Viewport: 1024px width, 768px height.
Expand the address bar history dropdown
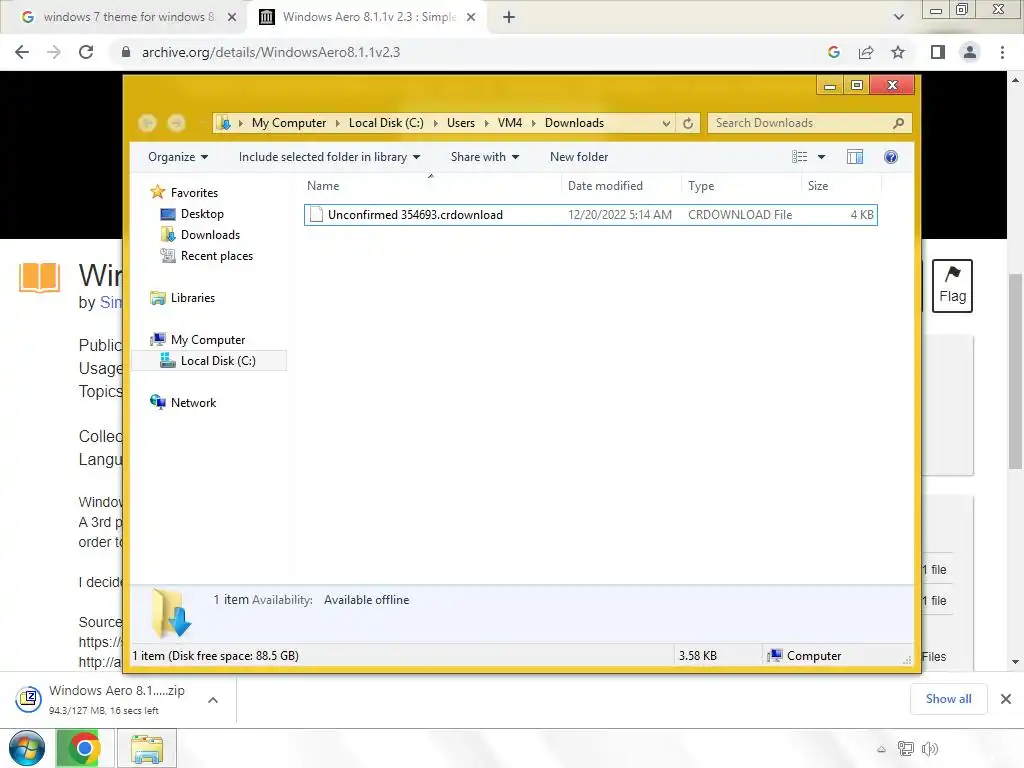665,123
